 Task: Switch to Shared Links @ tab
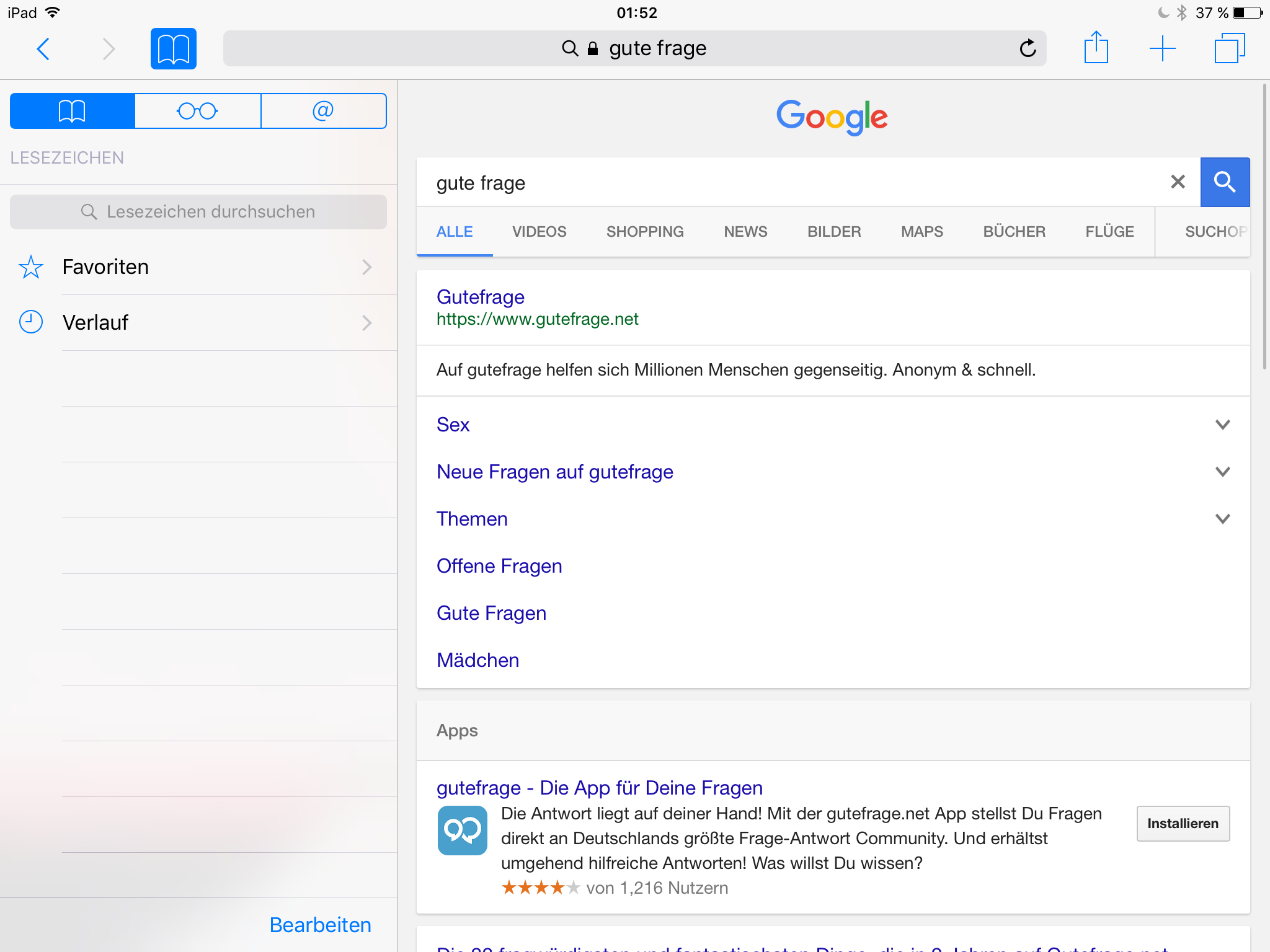click(323, 111)
